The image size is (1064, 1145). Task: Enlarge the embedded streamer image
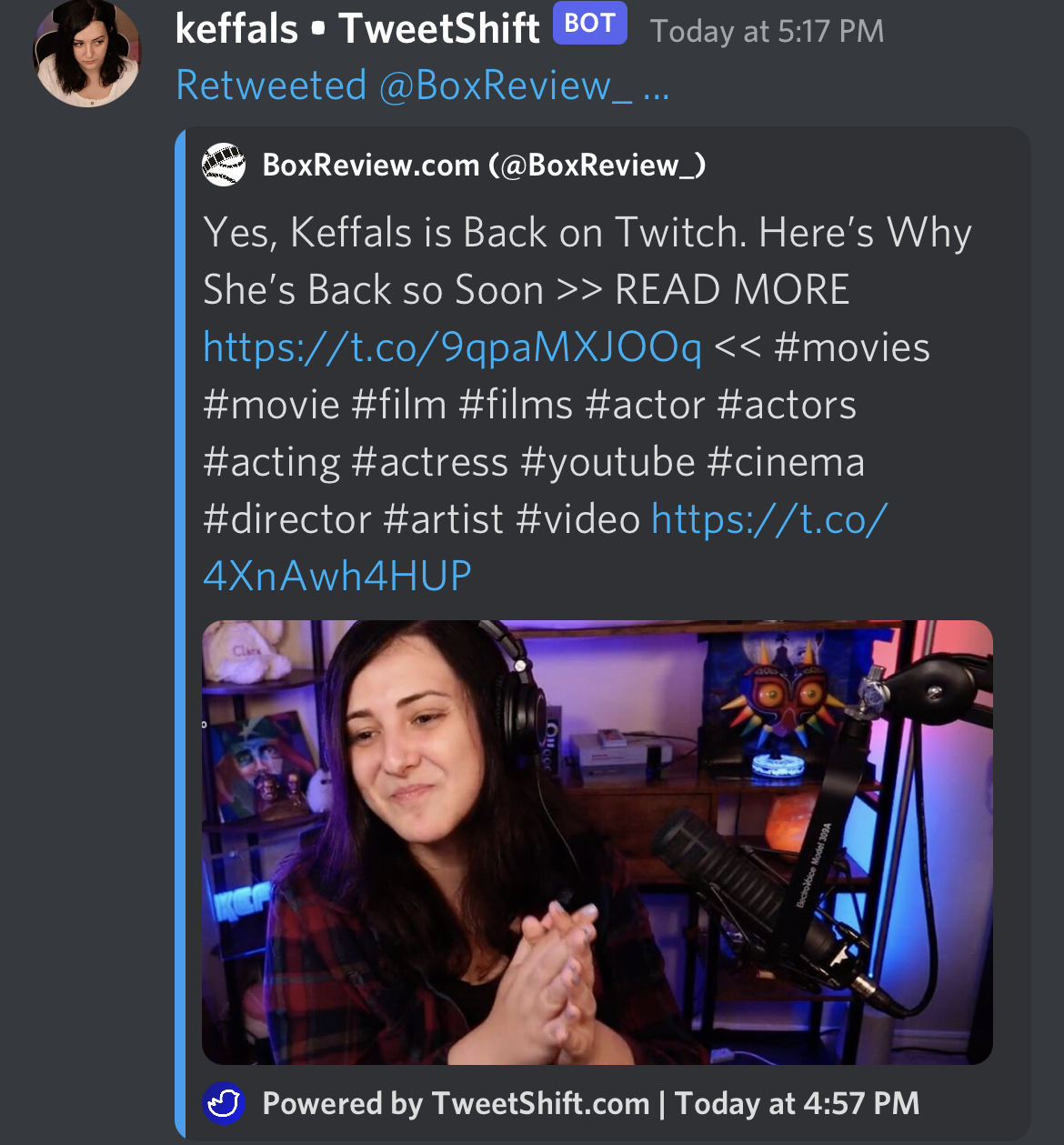pyautogui.click(x=597, y=842)
